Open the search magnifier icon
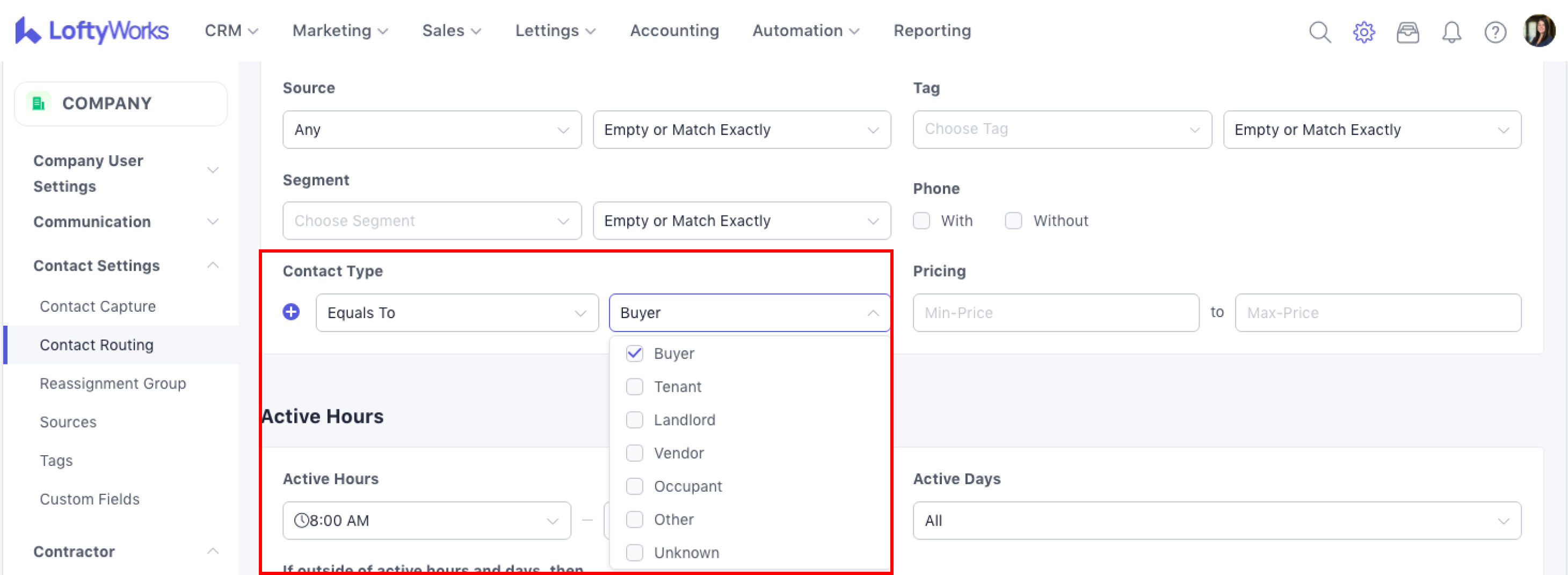The width and height of the screenshot is (1568, 575). tap(1320, 32)
